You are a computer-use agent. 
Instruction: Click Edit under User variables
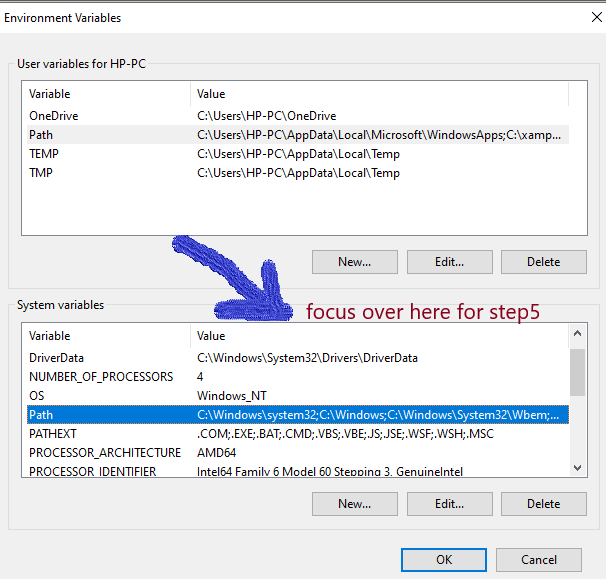point(449,262)
